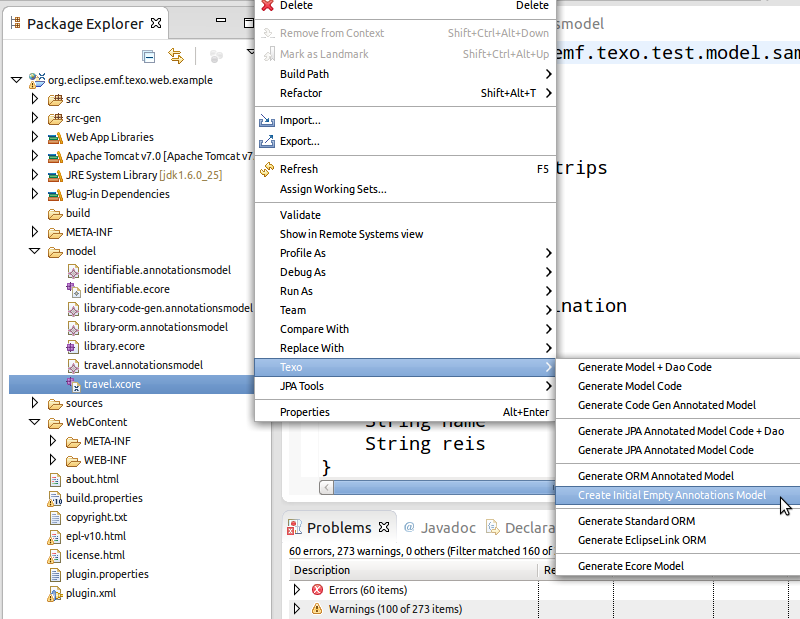Select Create Initial Empty Annotations Model
The width and height of the screenshot is (800, 619).
click(678, 495)
